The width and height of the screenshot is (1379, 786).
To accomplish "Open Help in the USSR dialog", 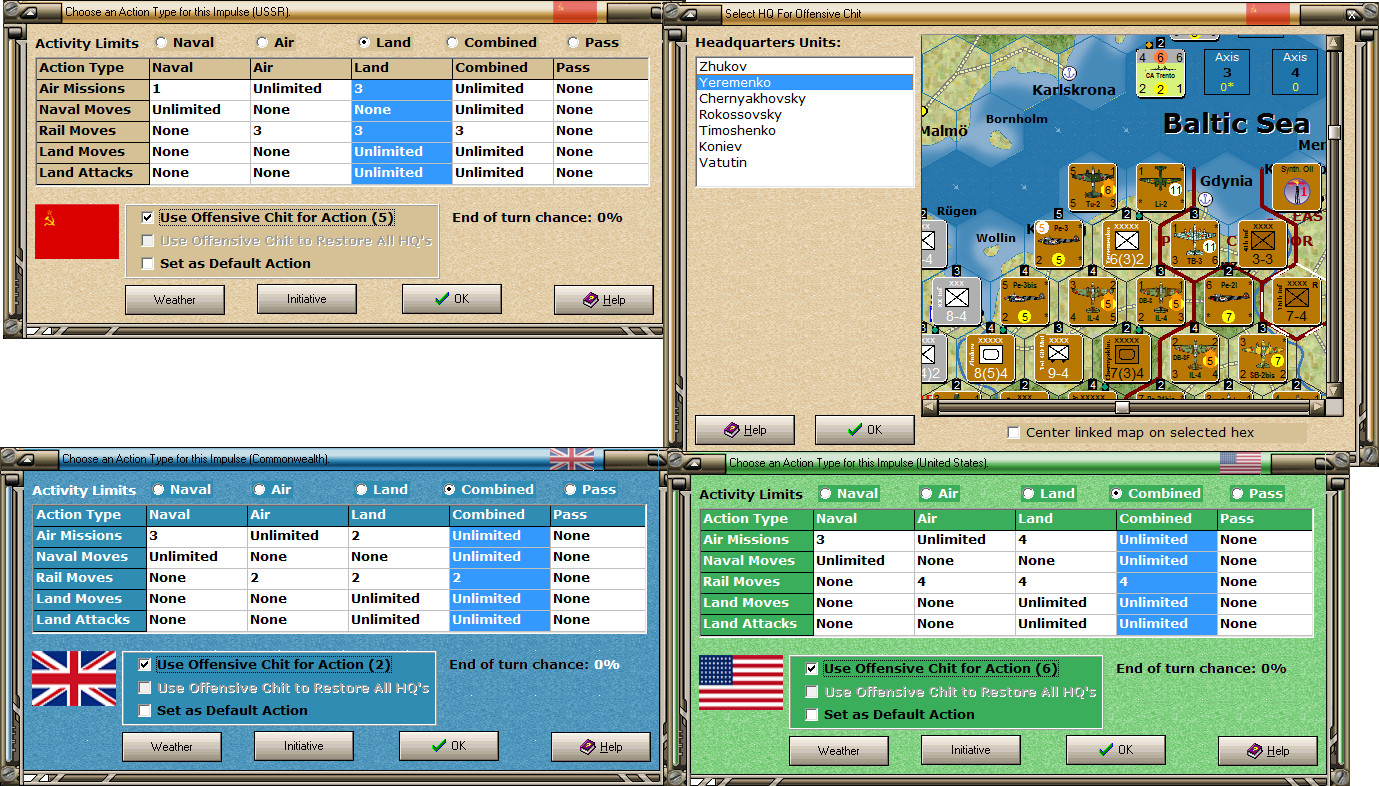I will click(604, 300).
